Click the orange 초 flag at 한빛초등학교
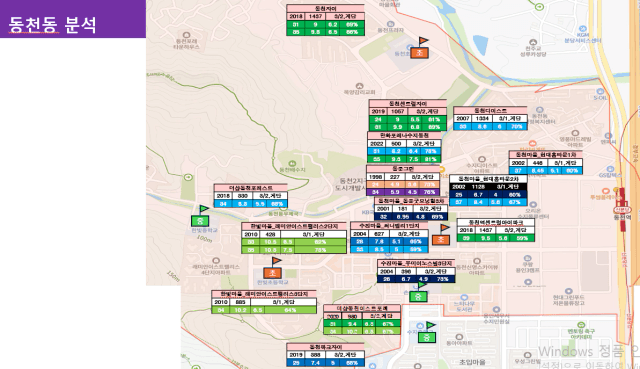This screenshot has height=369, width=640. pos(272,273)
